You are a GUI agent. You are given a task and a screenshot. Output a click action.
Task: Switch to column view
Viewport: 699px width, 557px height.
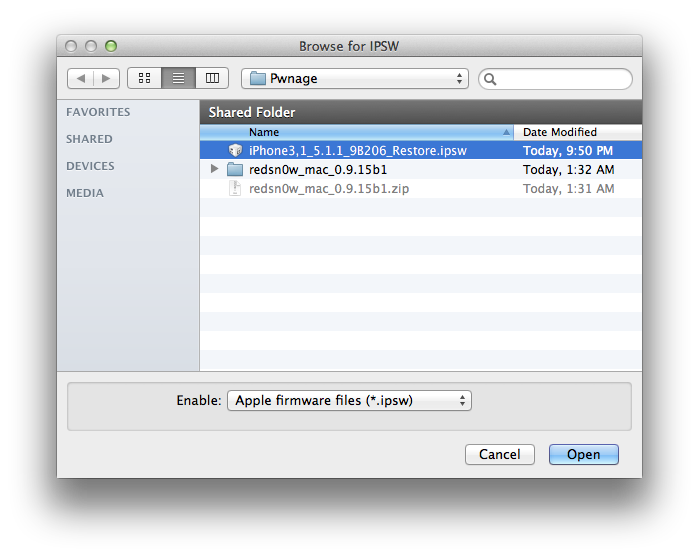pos(212,78)
